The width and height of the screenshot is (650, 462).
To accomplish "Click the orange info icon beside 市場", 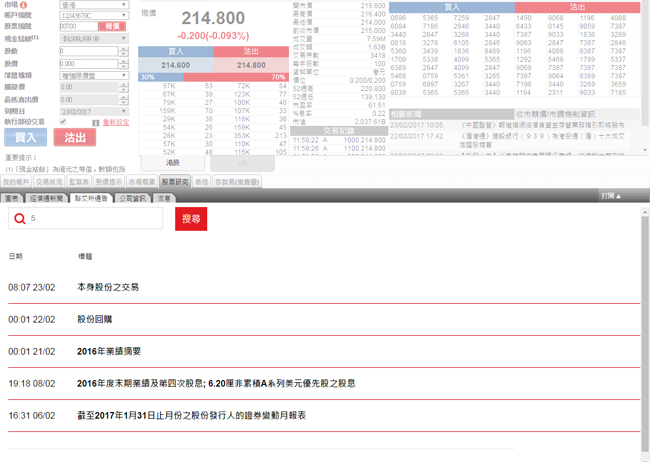I will 23,5.
